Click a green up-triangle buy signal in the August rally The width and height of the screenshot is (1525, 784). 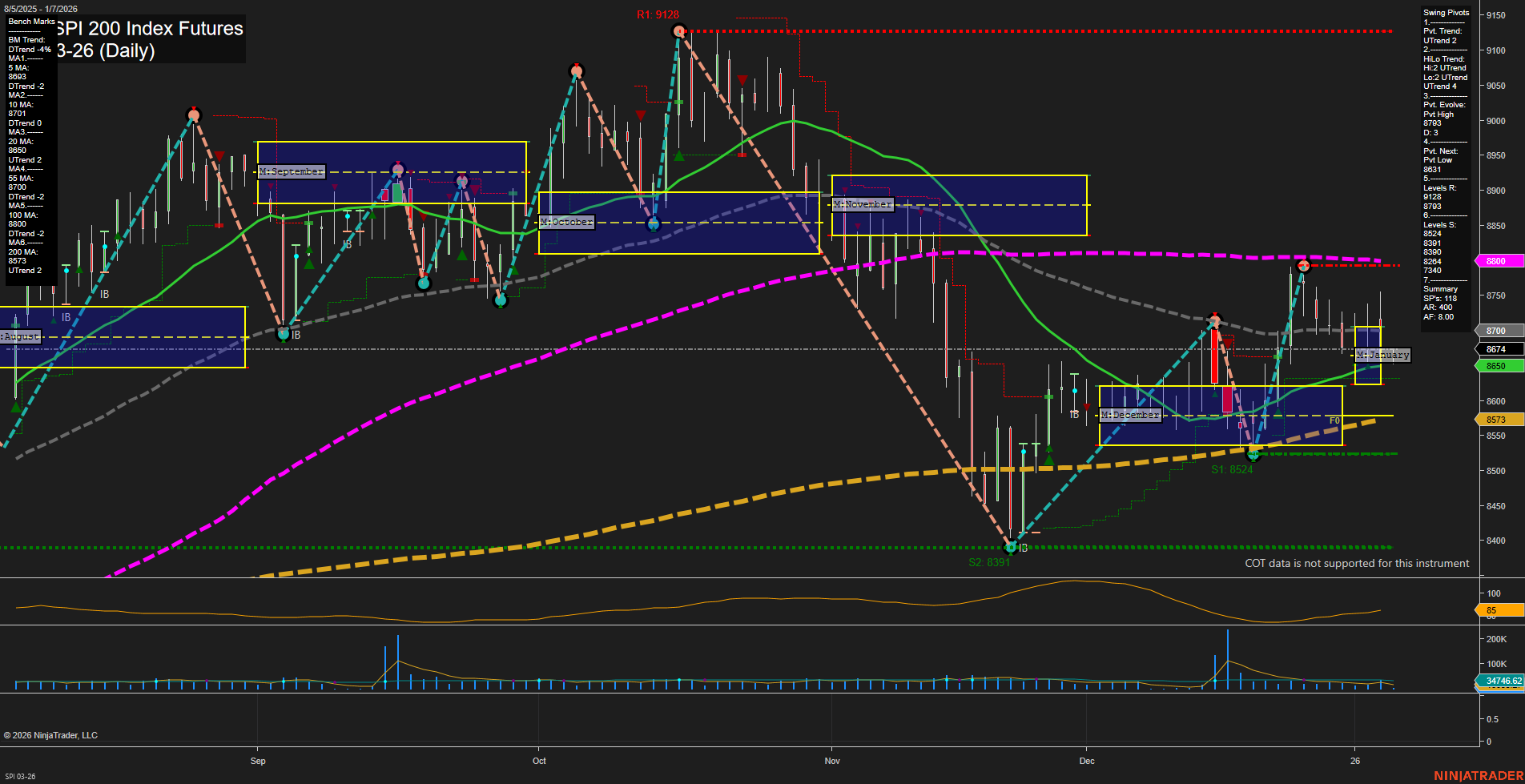point(78,269)
